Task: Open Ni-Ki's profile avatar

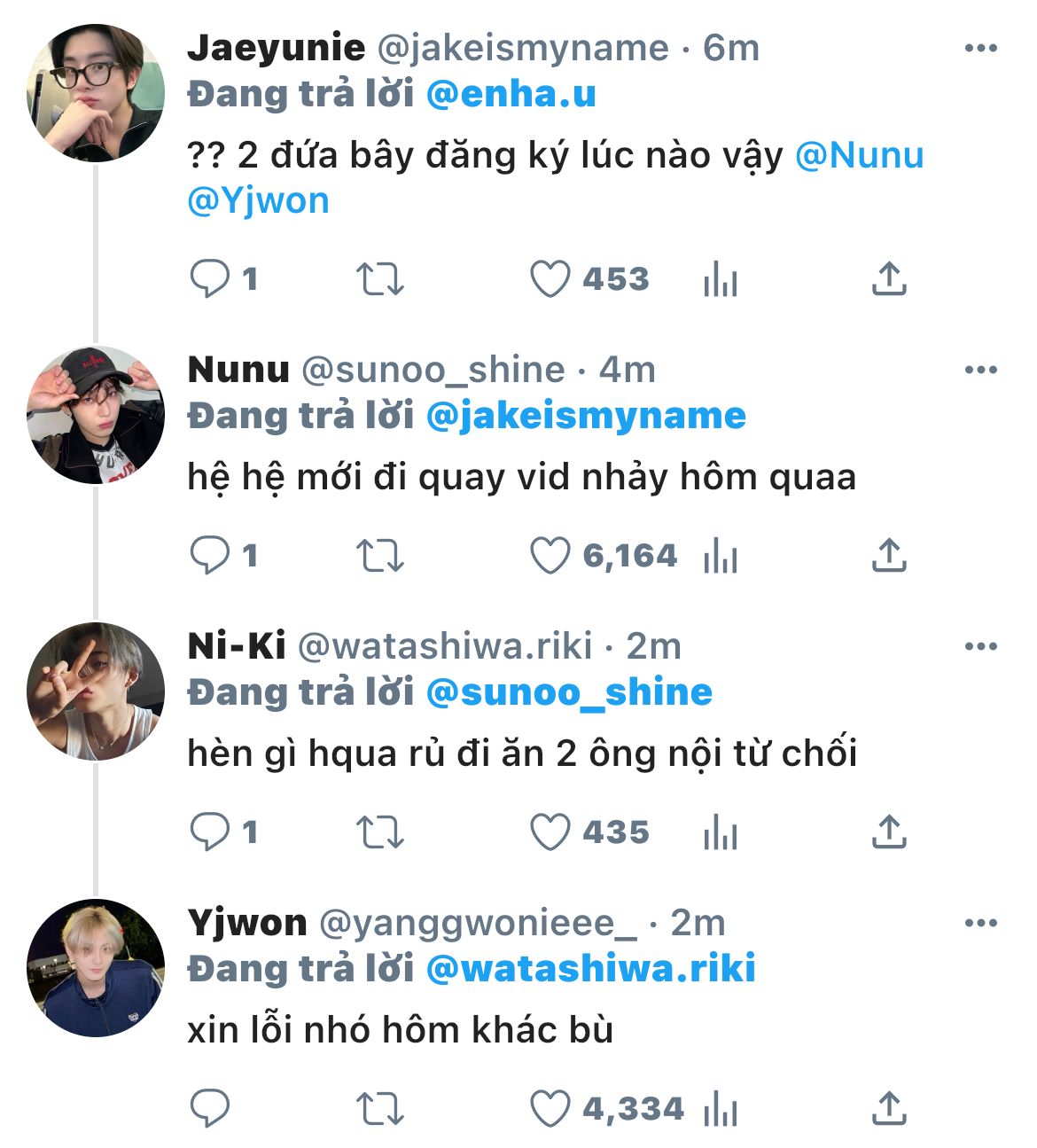Action: coord(95,691)
